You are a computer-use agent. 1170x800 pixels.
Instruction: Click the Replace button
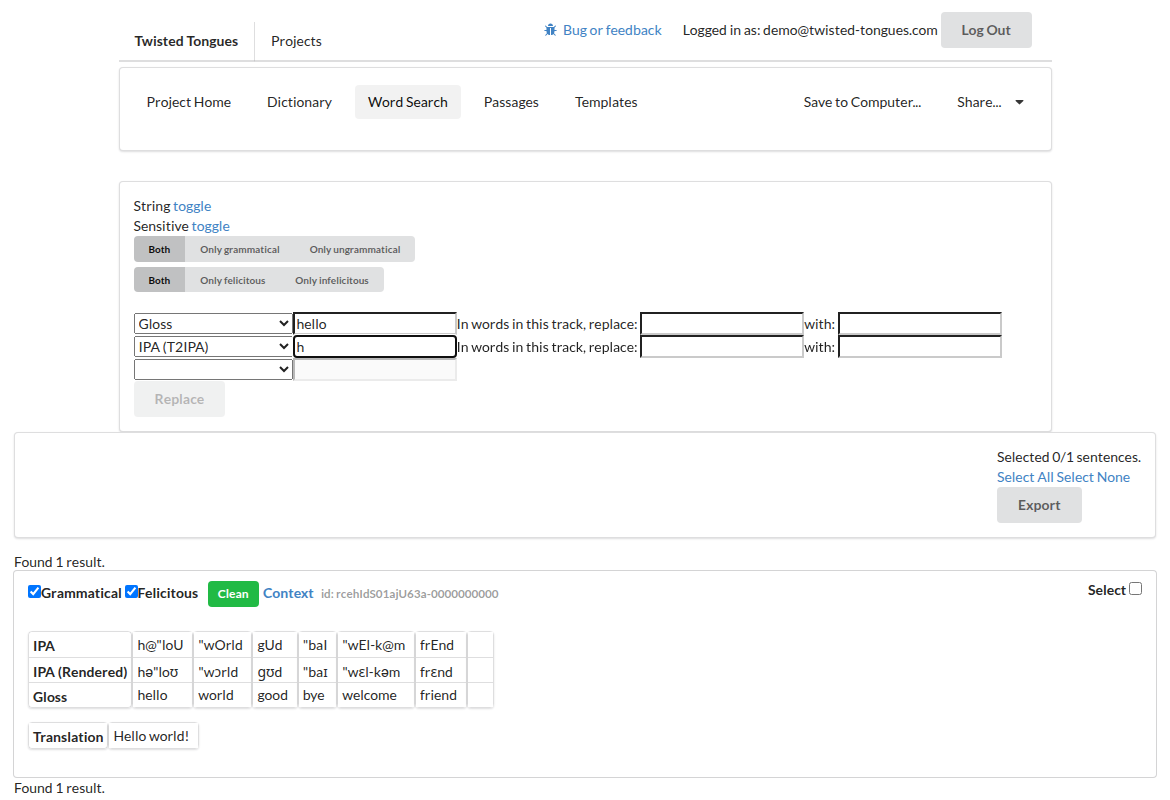coord(179,399)
